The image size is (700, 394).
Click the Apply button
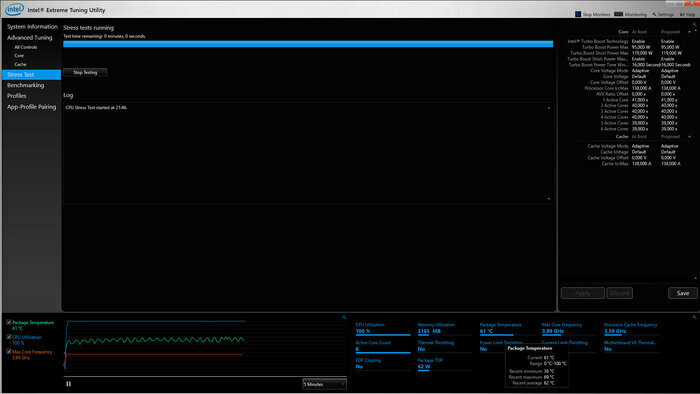tap(583, 293)
